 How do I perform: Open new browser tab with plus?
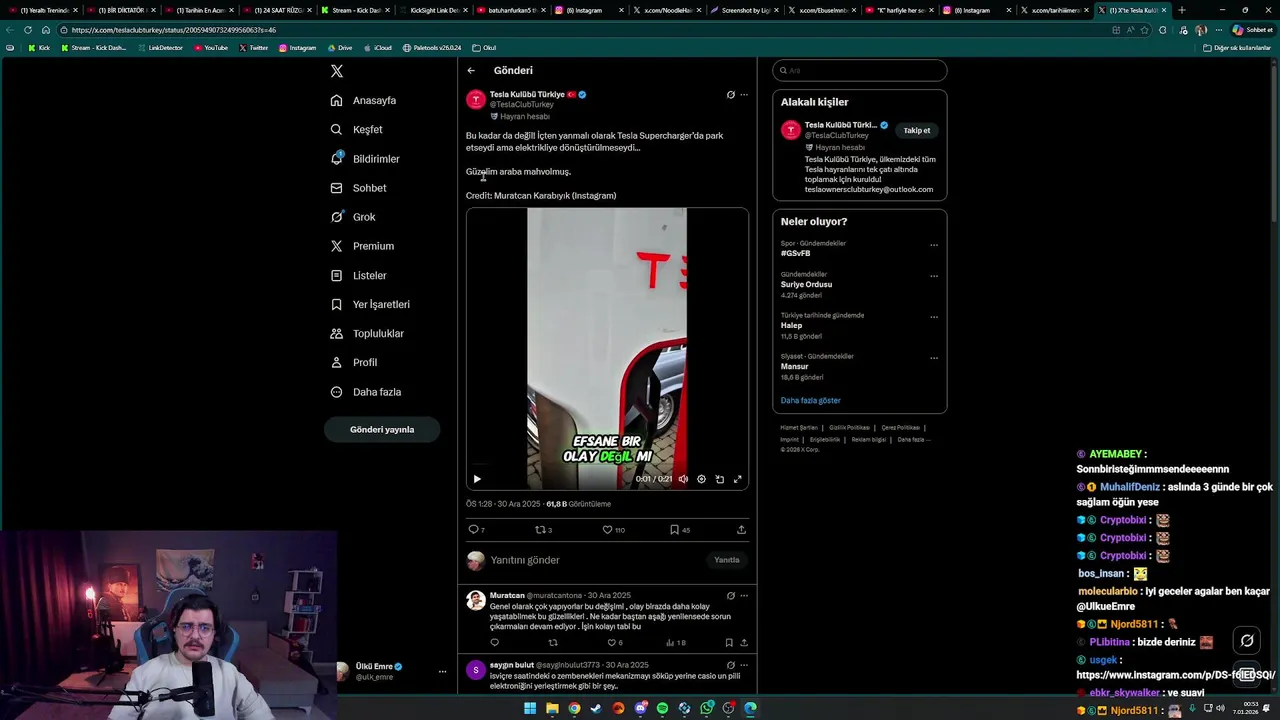pyautogui.click(x=1182, y=10)
